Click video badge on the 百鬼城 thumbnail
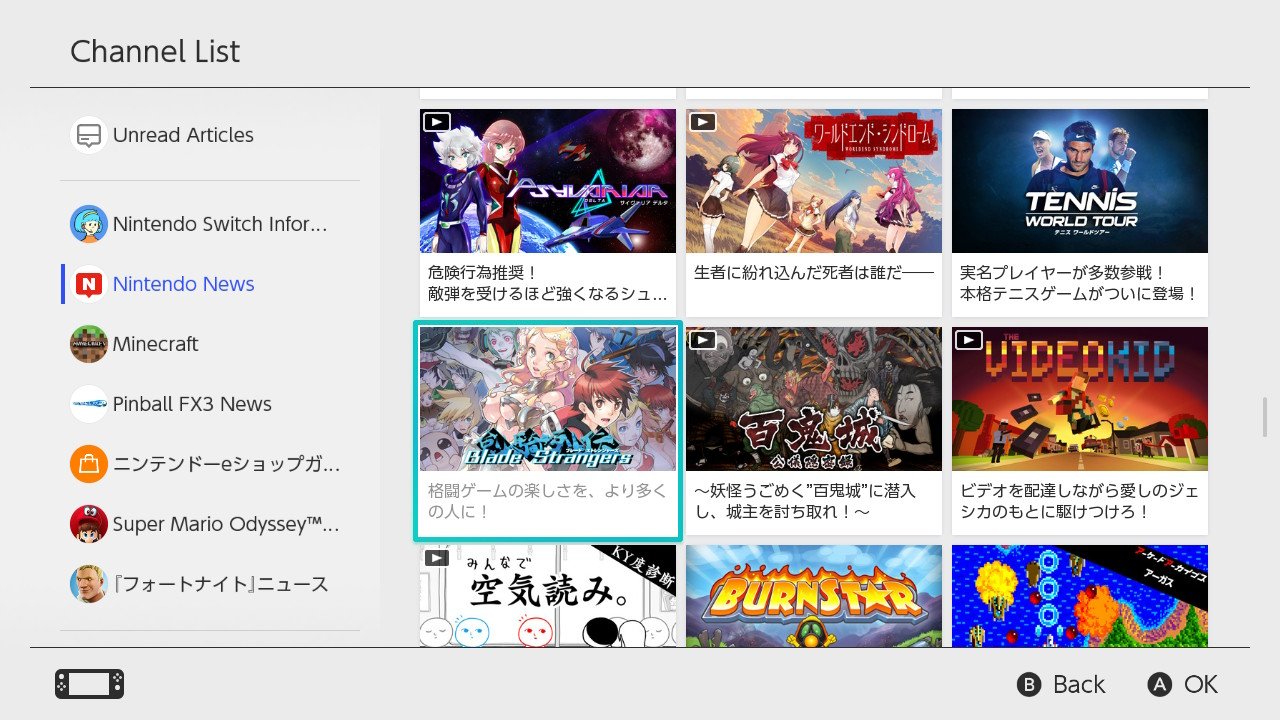1280x720 pixels. [703, 339]
